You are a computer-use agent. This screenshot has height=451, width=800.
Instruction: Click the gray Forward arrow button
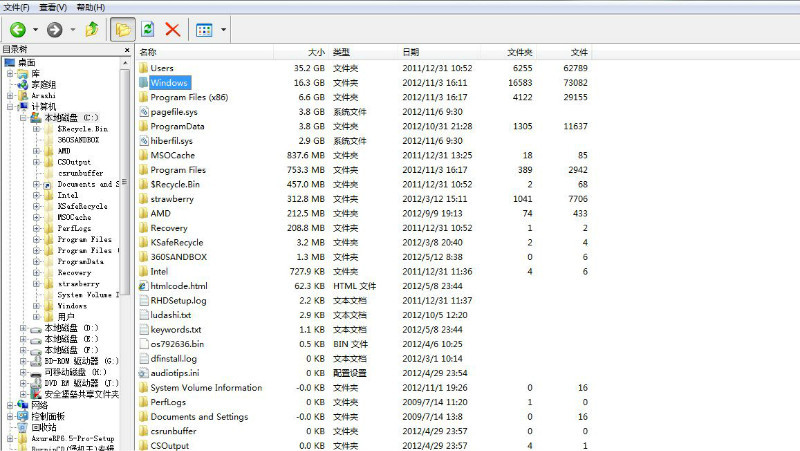[x=55, y=30]
